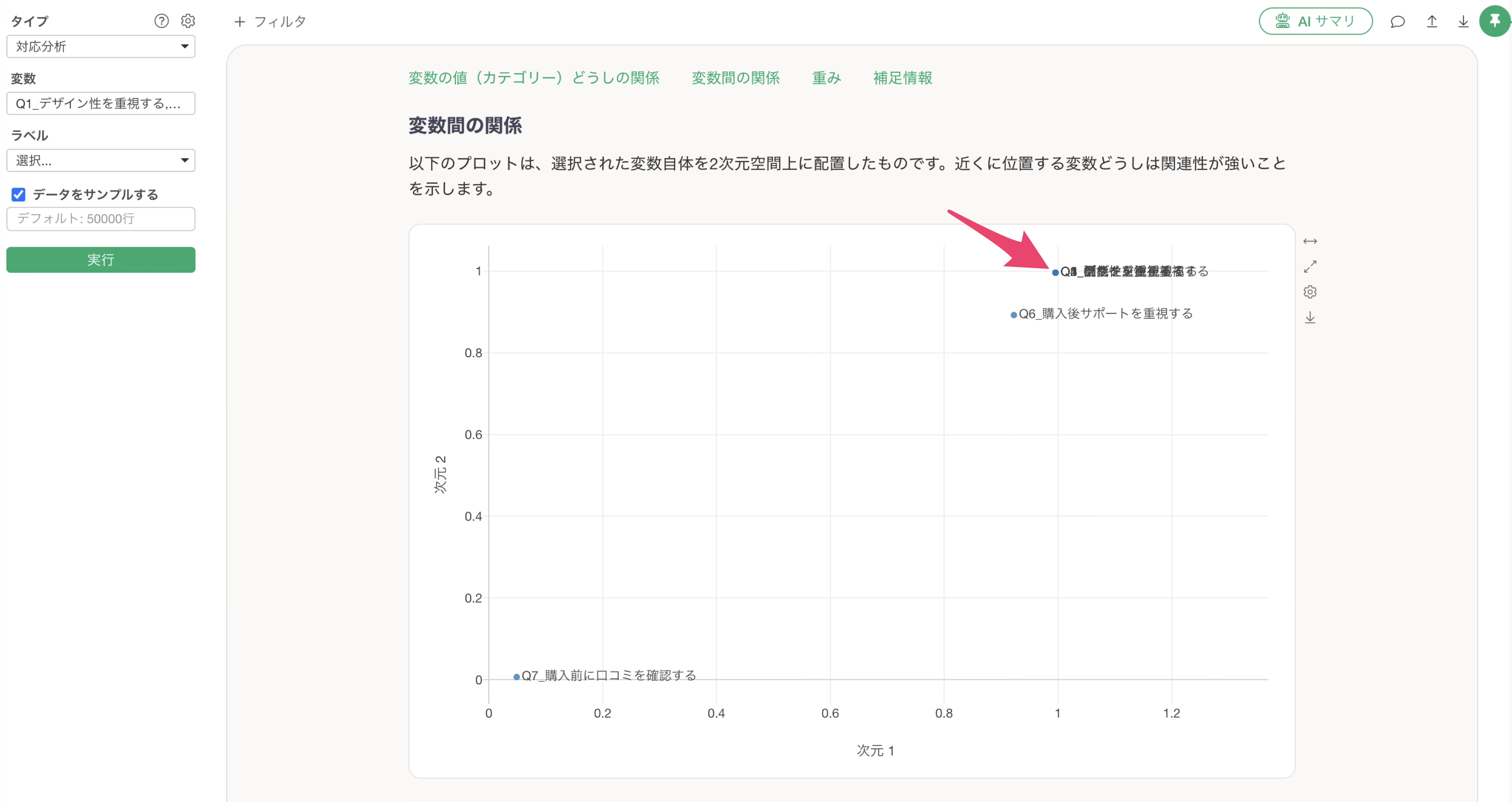Open the 対応分析 type dropdown

click(100, 46)
